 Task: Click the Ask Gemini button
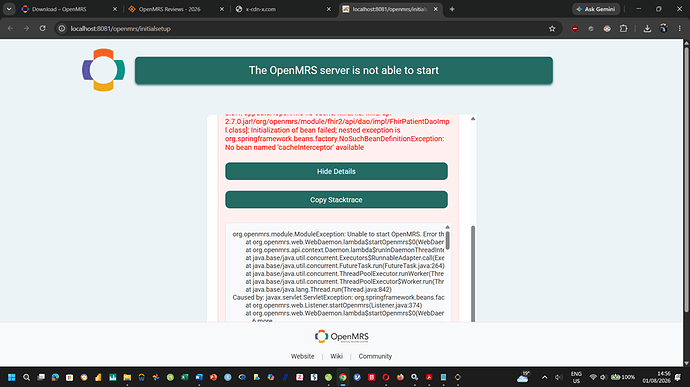tap(596, 9)
